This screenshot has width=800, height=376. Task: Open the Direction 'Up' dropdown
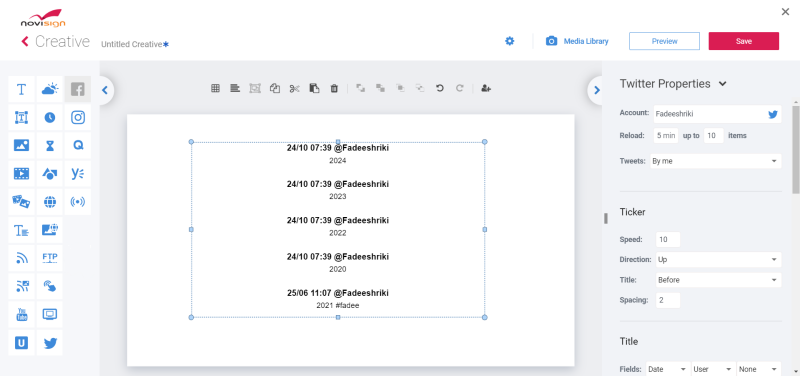(x=718, y=259)
